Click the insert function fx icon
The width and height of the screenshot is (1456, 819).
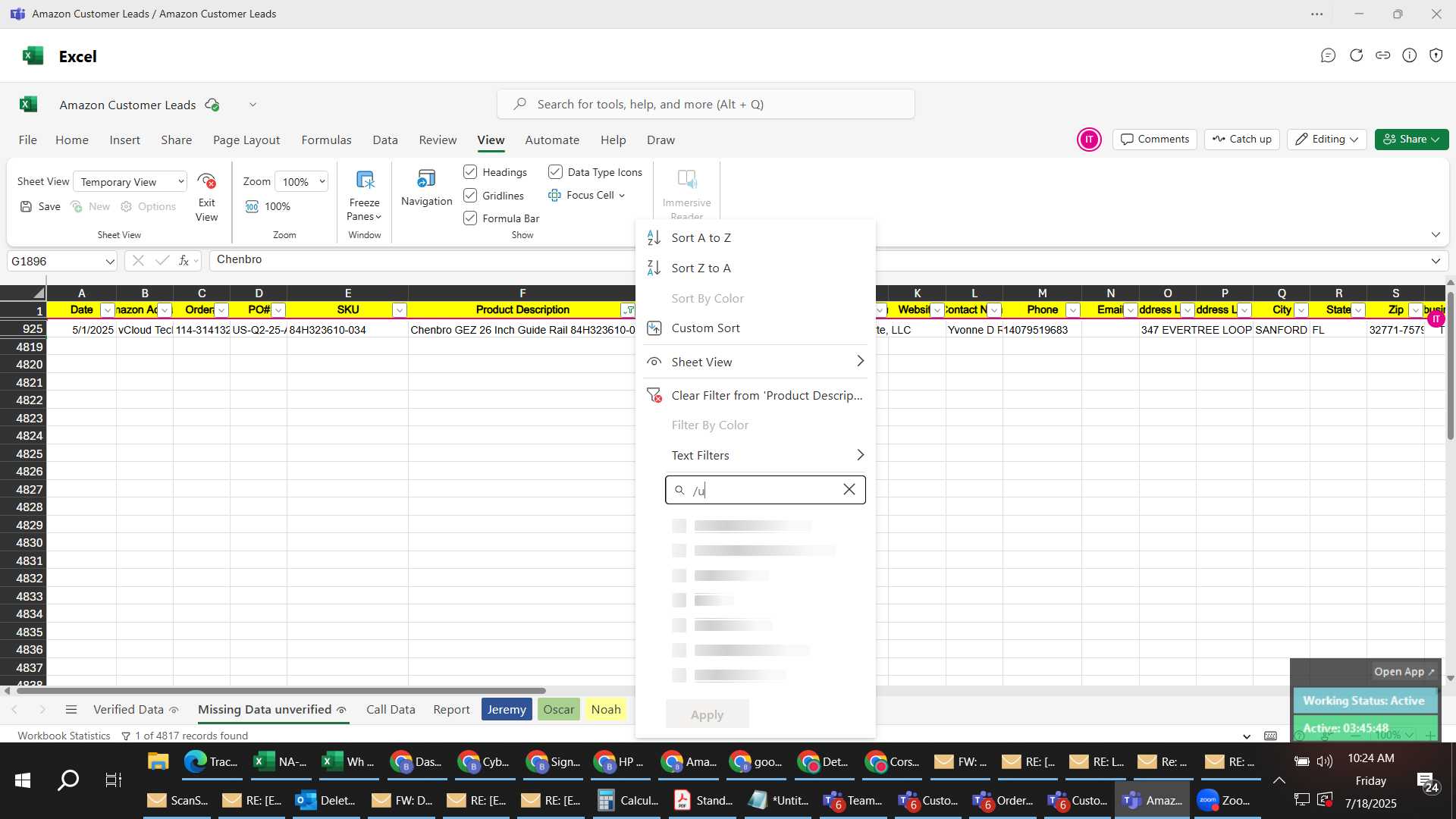(x=184, y=261)
